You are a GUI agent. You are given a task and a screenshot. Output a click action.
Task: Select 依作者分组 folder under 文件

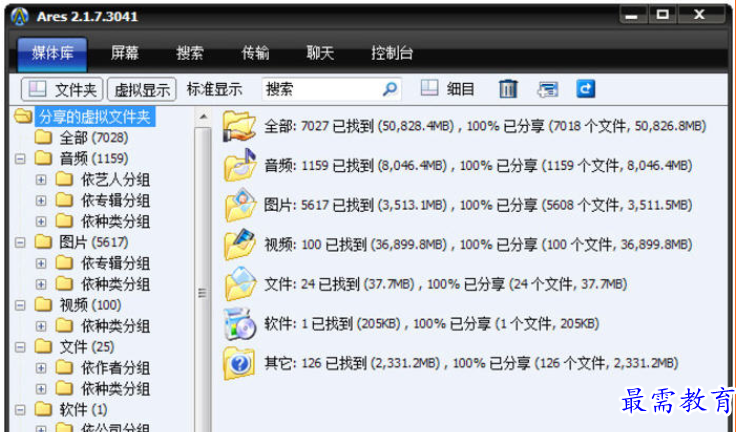click(x=116, y=368)
